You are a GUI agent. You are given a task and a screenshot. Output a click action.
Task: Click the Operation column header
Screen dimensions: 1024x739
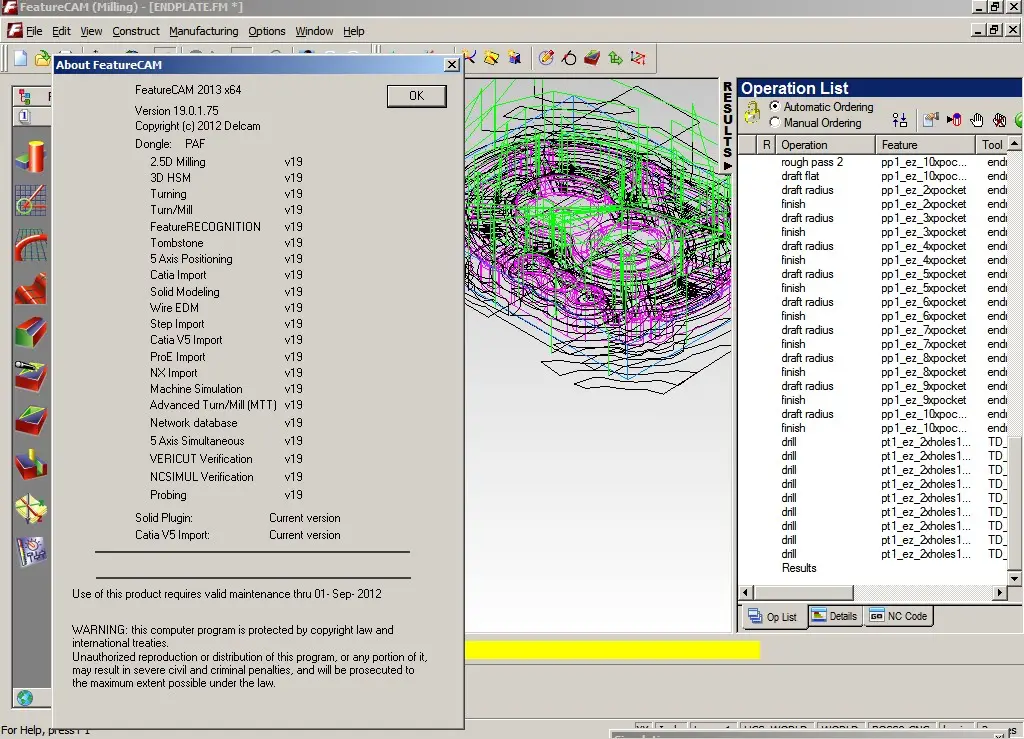(824, 144)
